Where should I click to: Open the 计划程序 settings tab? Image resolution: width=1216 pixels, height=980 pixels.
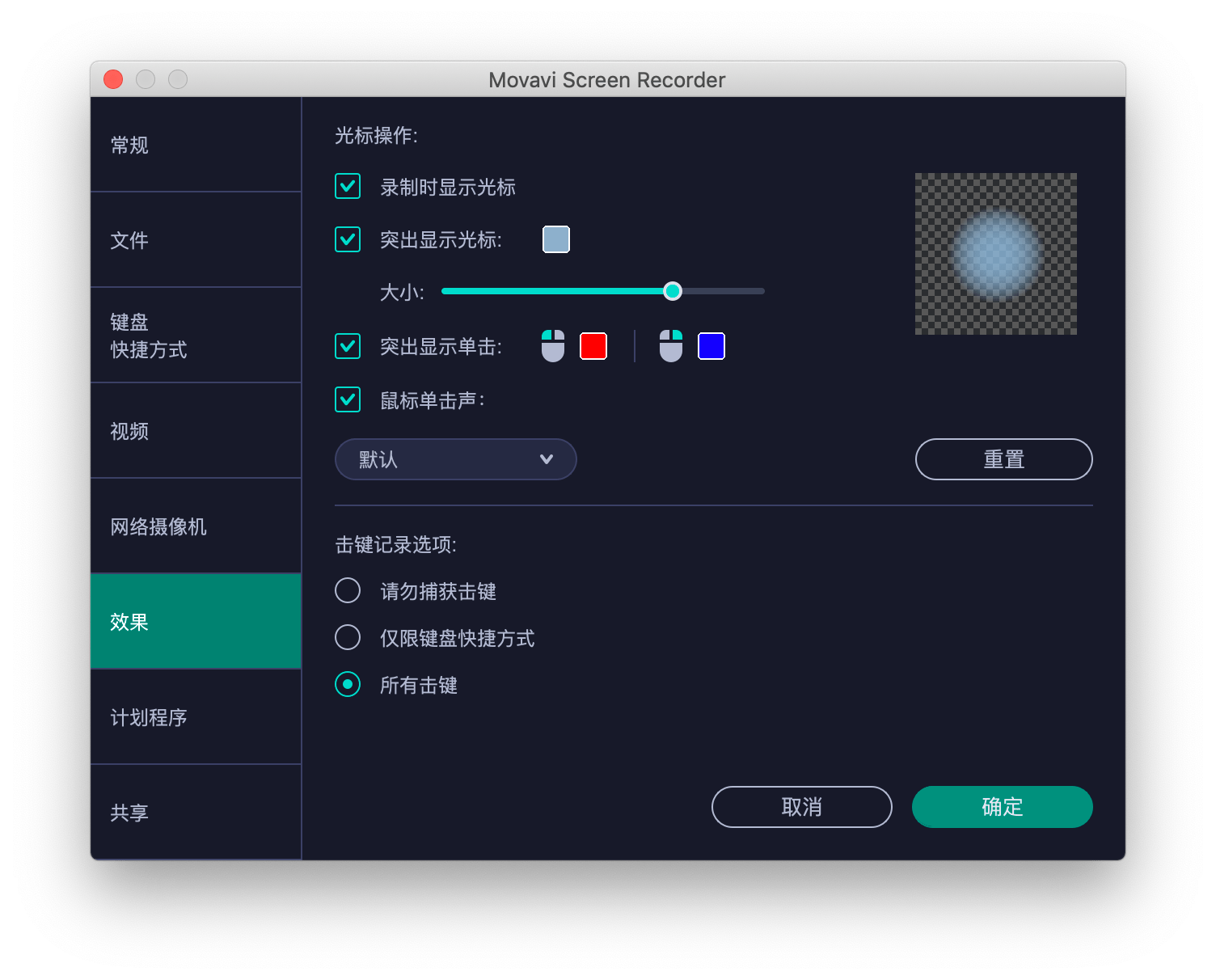pyautogui.click(x=196, y=717)
